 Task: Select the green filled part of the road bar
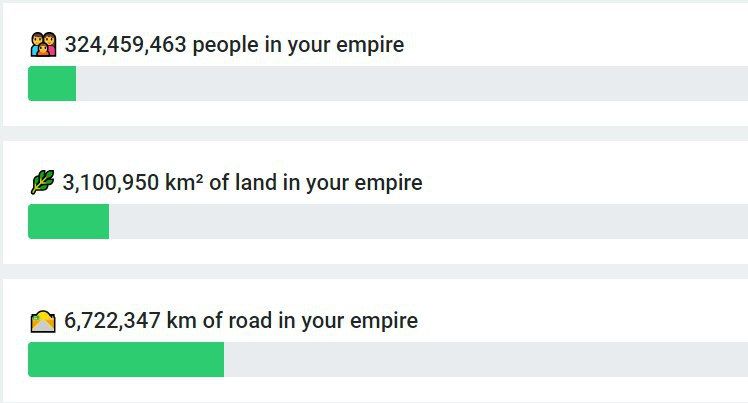click(x=126, y=359)
